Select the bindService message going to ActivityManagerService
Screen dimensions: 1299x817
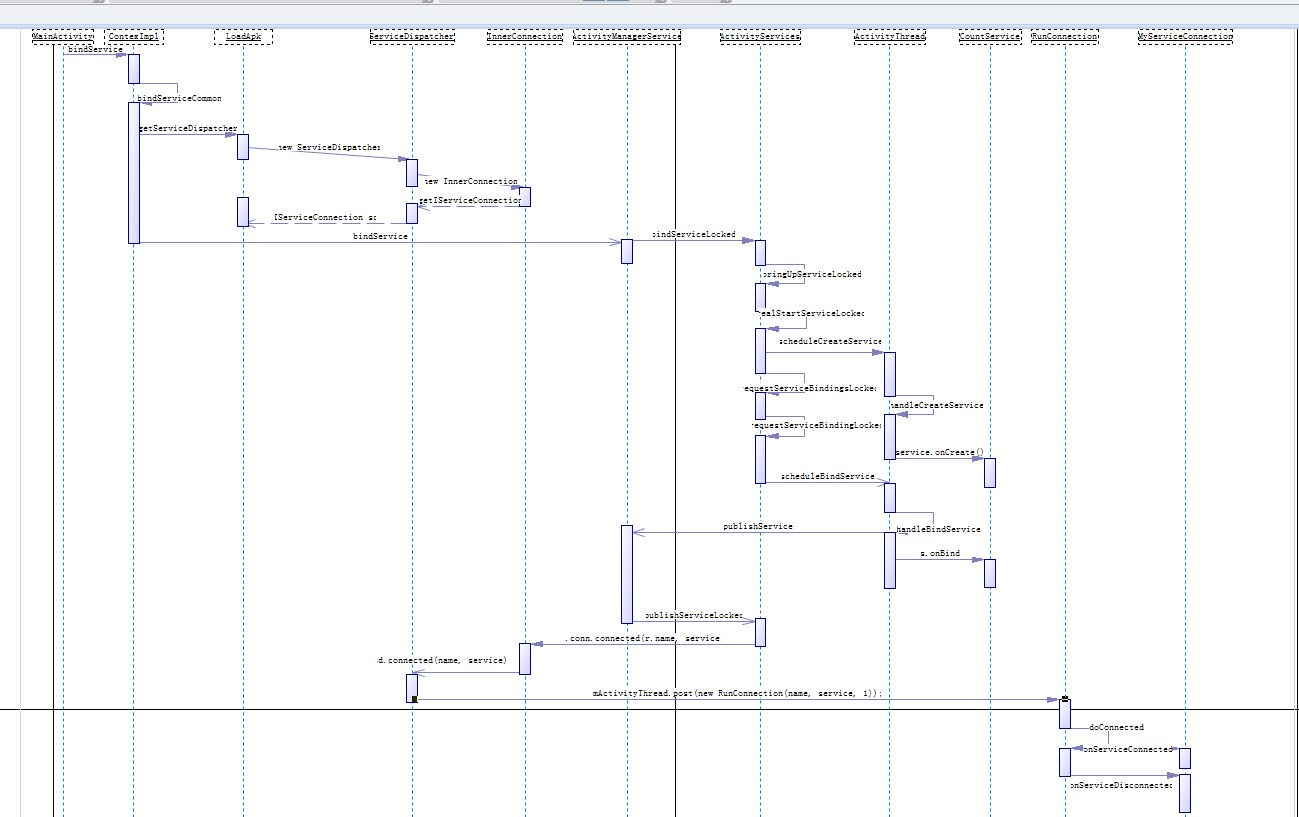click(380, 236)
